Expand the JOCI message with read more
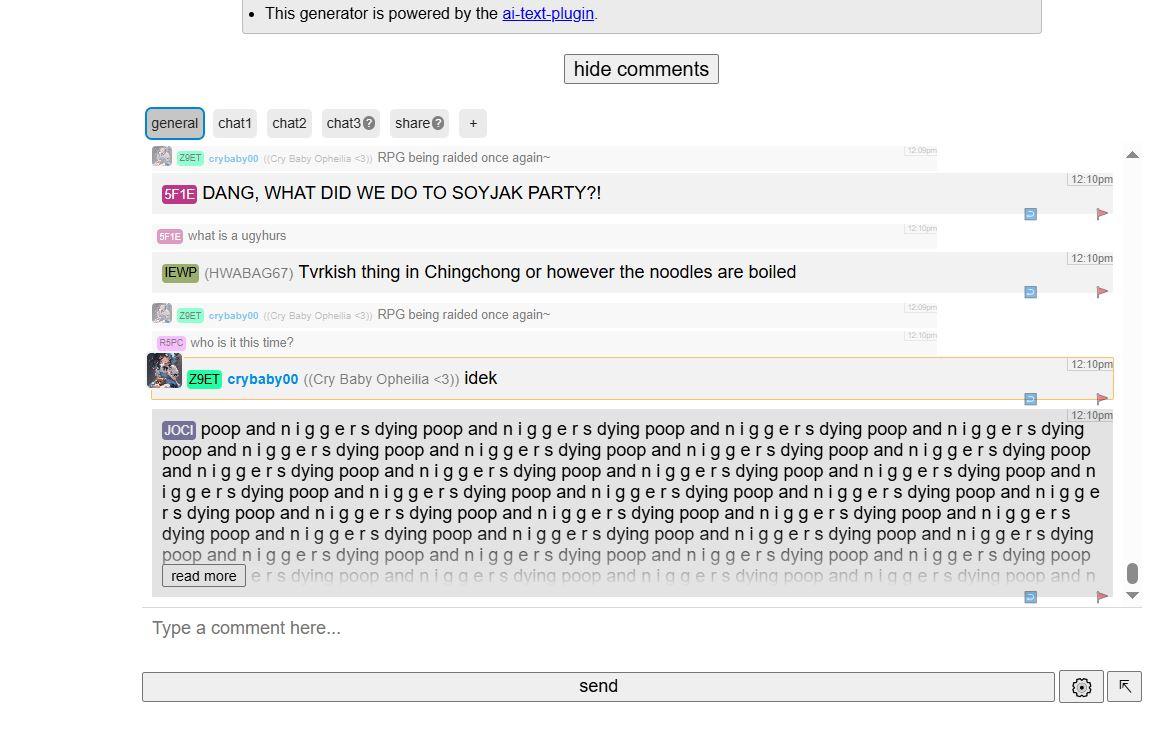This screenshot has width=1169, height=731. (x=204, y=576)
